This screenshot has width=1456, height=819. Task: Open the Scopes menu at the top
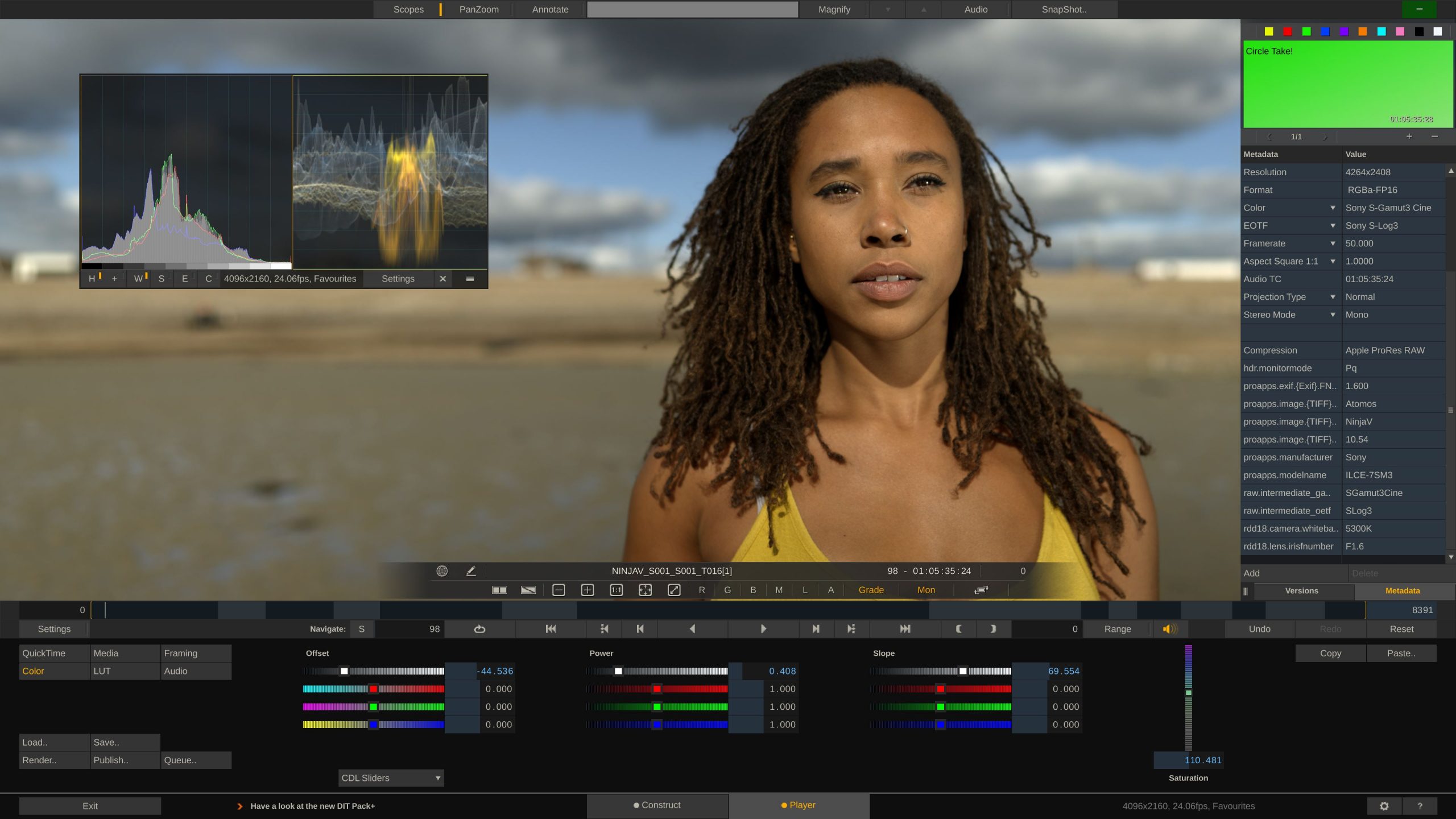pos(407,9)
